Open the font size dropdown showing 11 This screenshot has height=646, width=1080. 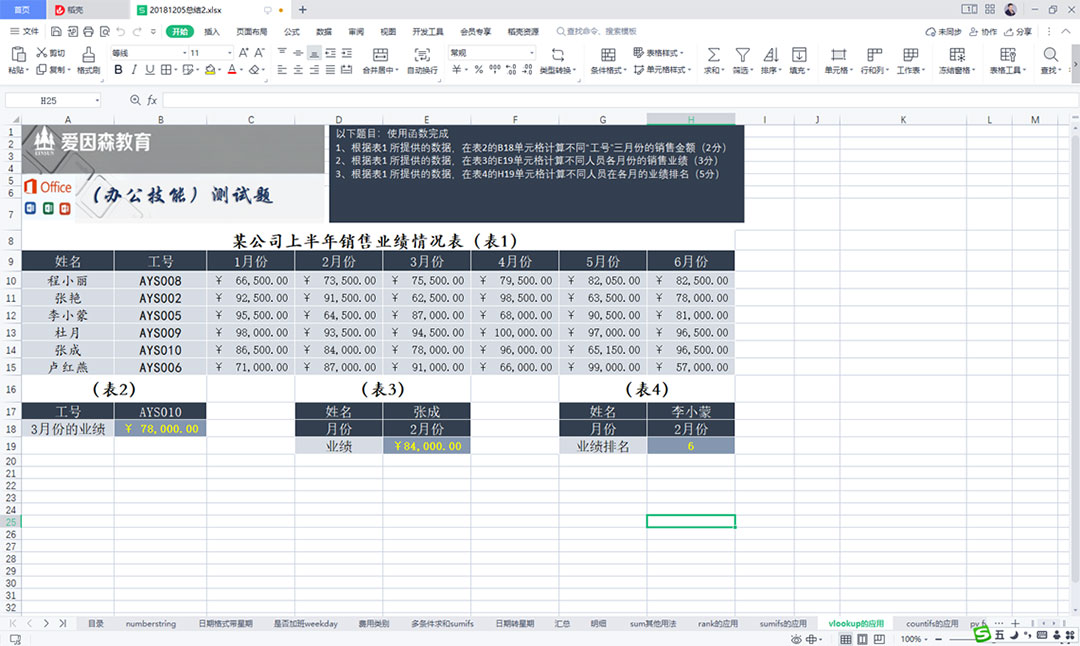click(206, 52)
